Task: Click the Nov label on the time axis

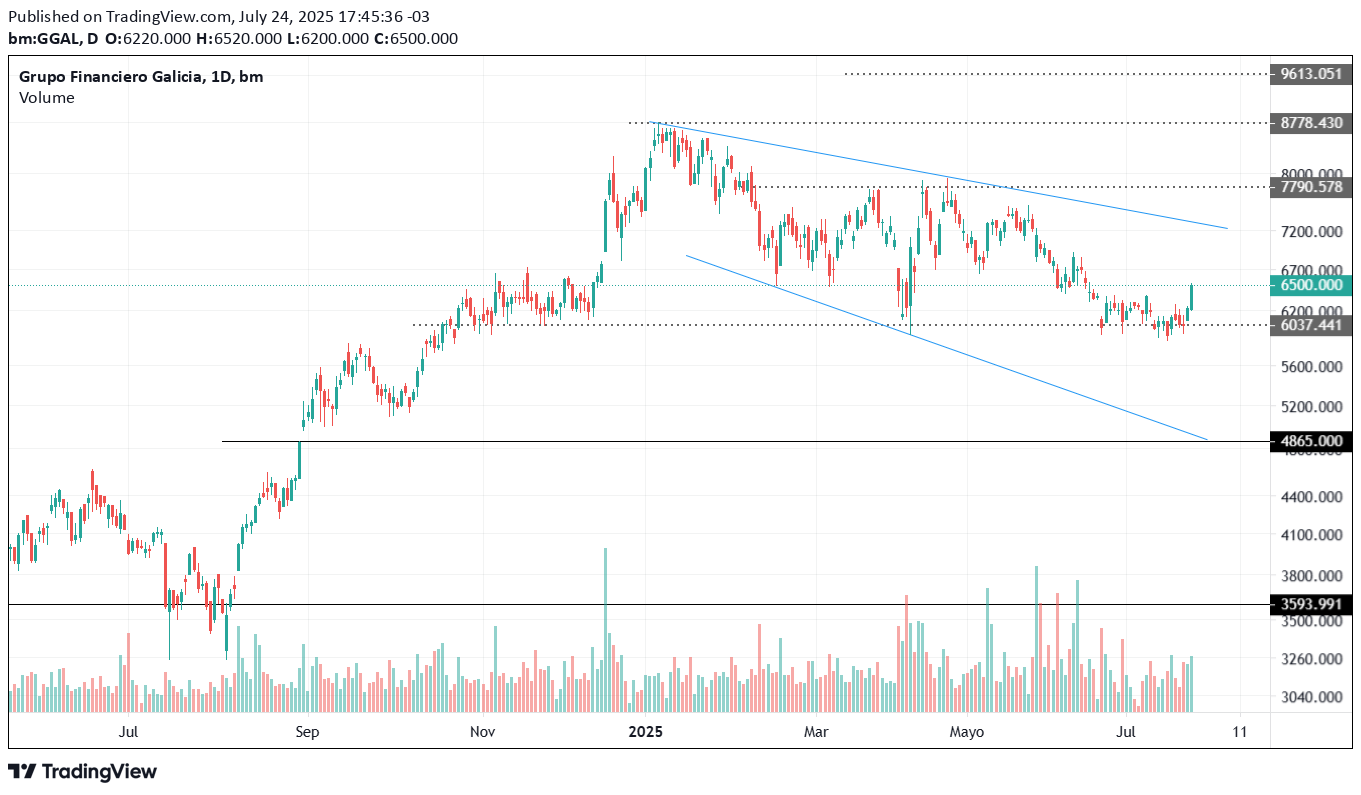Action: coord(482,732)
